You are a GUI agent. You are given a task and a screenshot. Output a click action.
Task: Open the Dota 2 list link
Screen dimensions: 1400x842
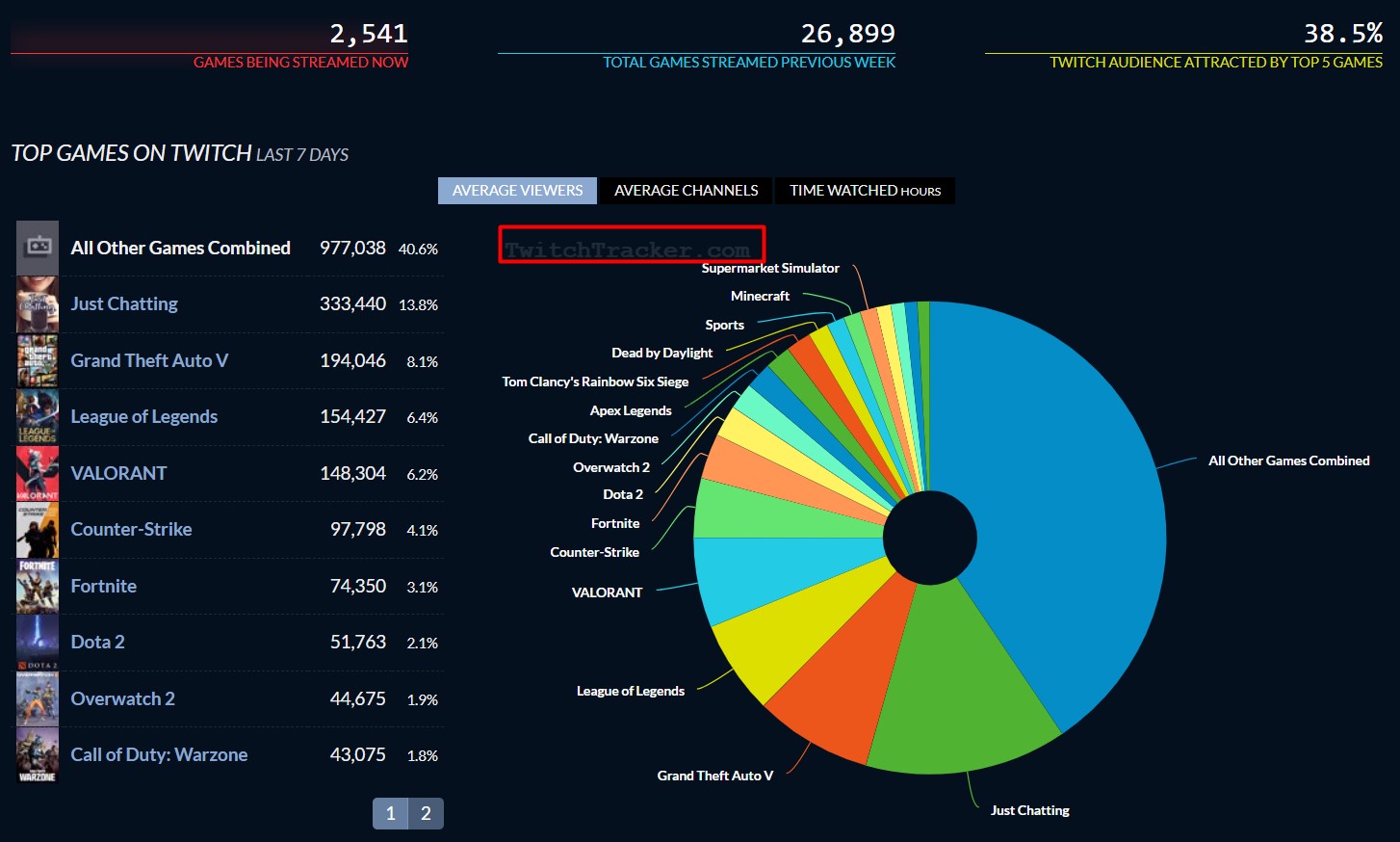[x=97, y=642]
